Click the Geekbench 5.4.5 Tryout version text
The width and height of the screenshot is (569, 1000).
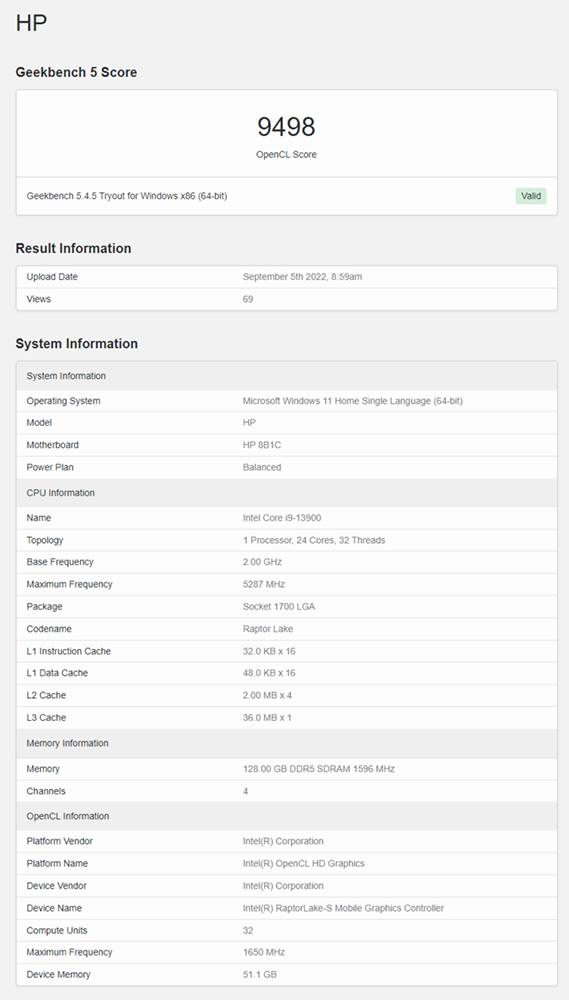point(127,196)
